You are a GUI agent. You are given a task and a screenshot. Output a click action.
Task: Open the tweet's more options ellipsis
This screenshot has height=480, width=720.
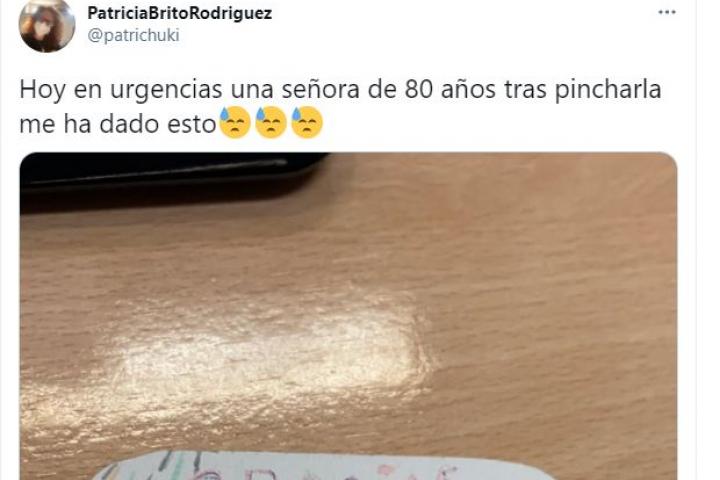(667, 12)
